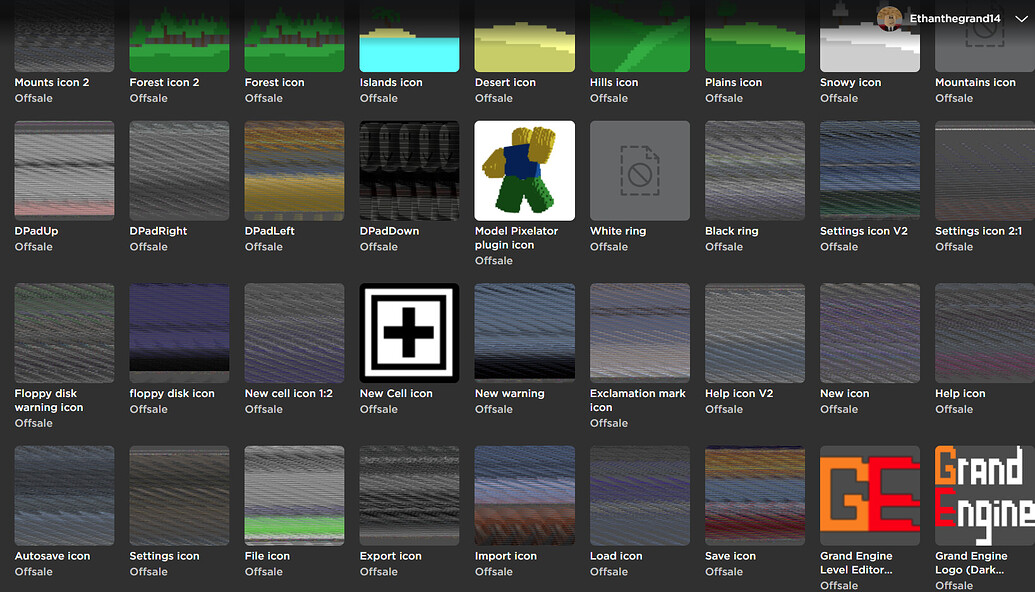Click the Load icon thumbnail
The width and height of the screenshot is (1035, 592).
[x=639, y=495]
